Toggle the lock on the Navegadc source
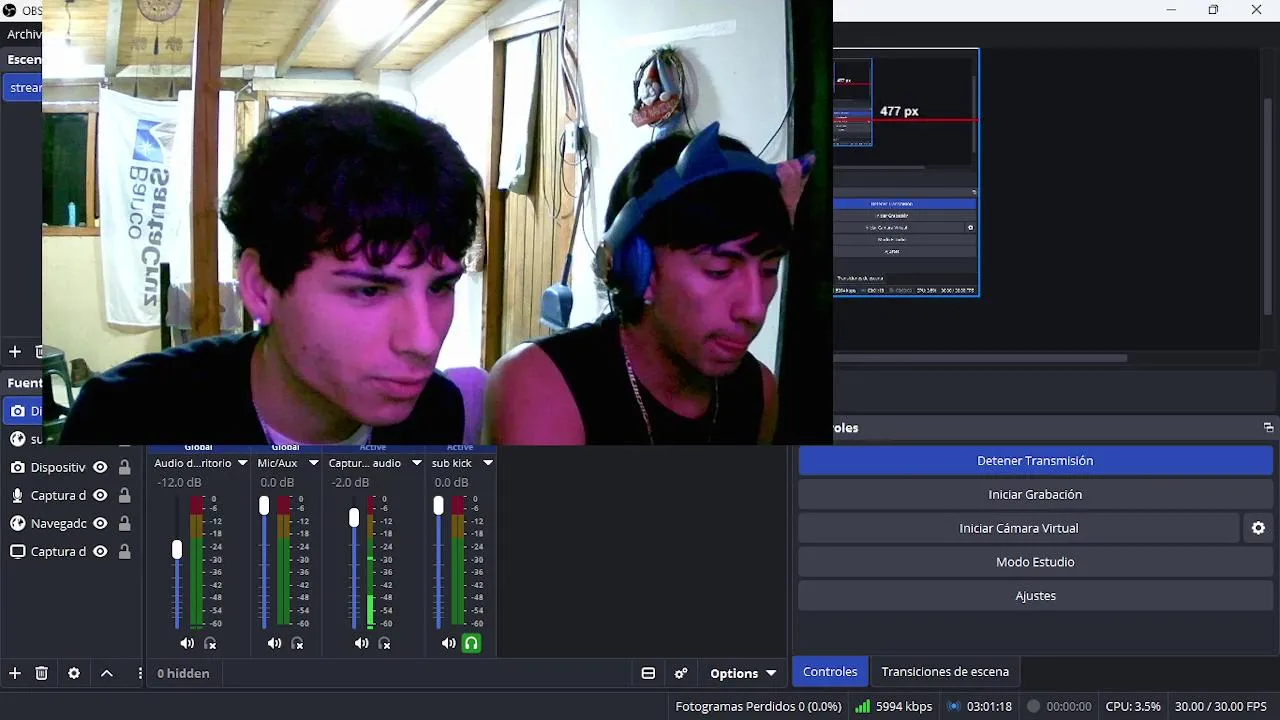 (x=124, y=523)
